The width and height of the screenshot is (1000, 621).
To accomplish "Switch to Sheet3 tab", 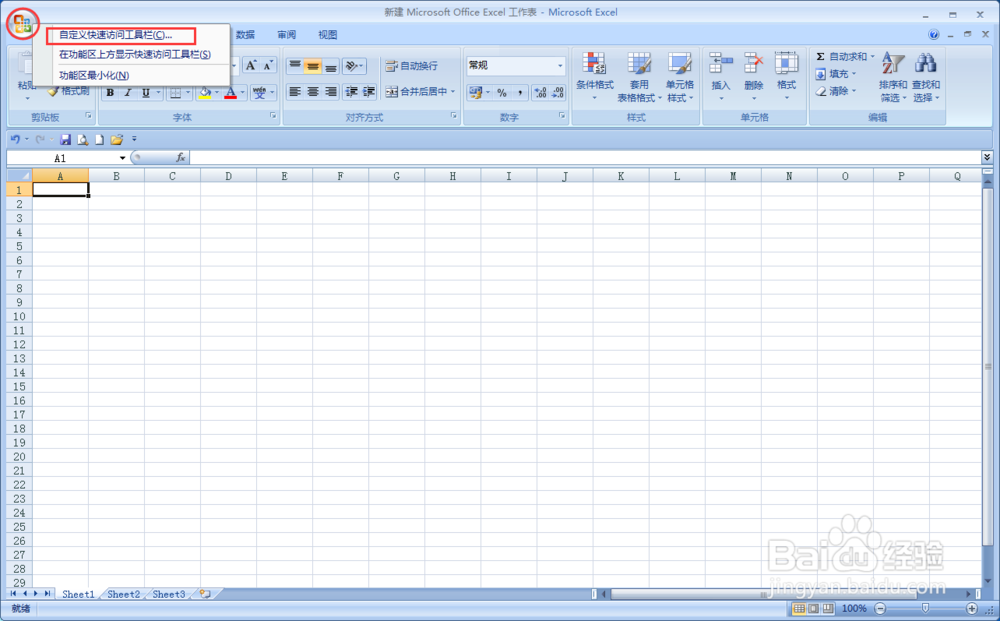I will (x=168, y=594).
